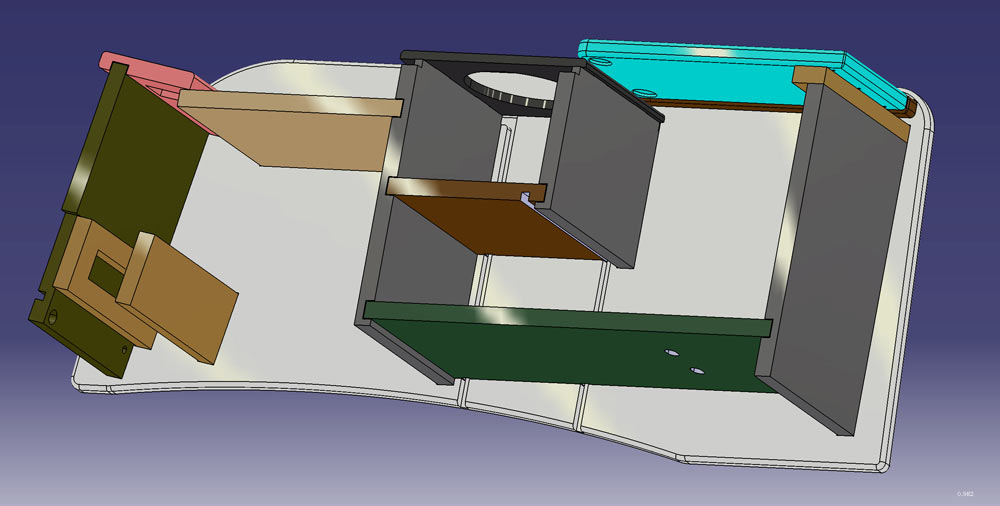Click the pink bracket at top left

coord(150,72)
